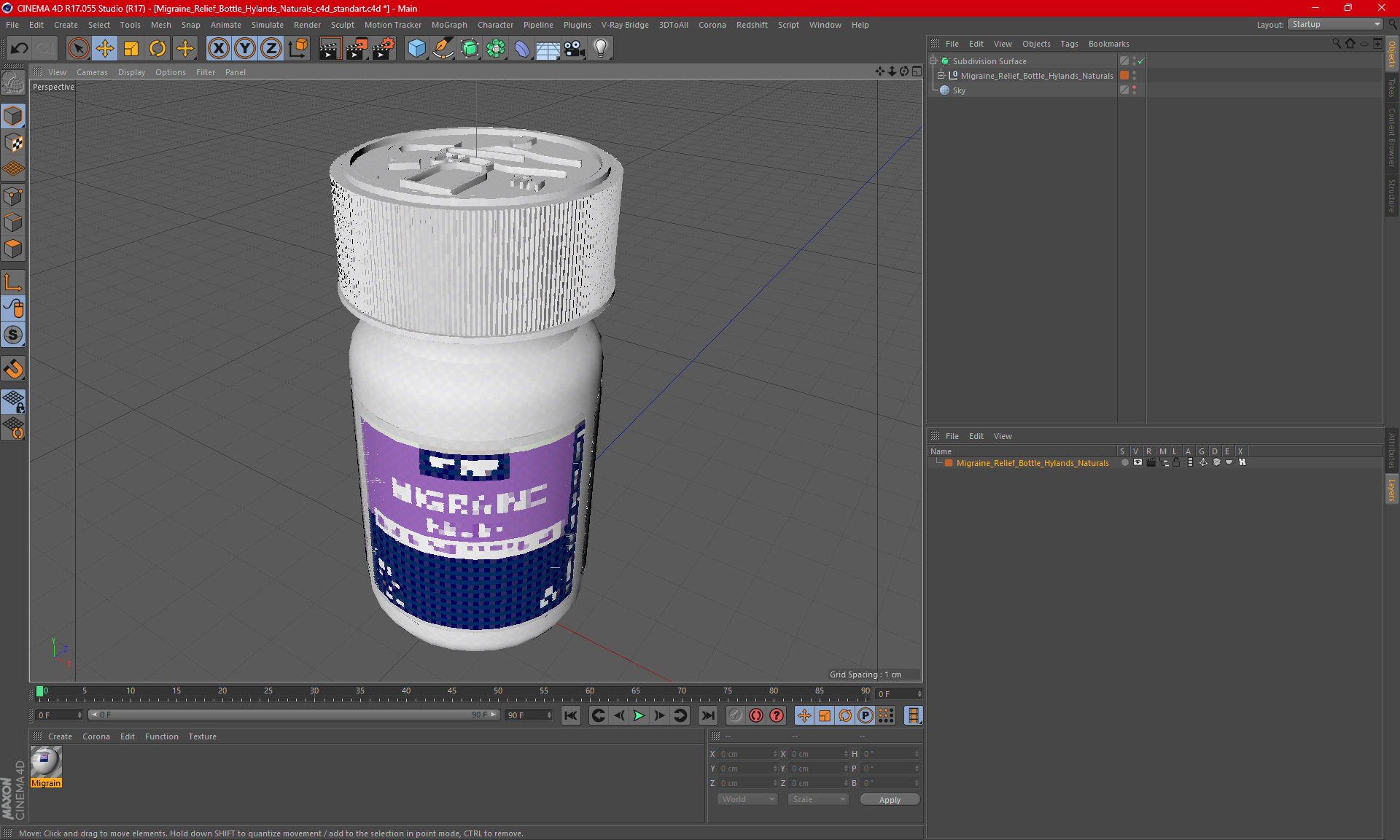This screenshot has height=840, width=1400.
Task: Activate the Scale tool
Action: (131, 49)
